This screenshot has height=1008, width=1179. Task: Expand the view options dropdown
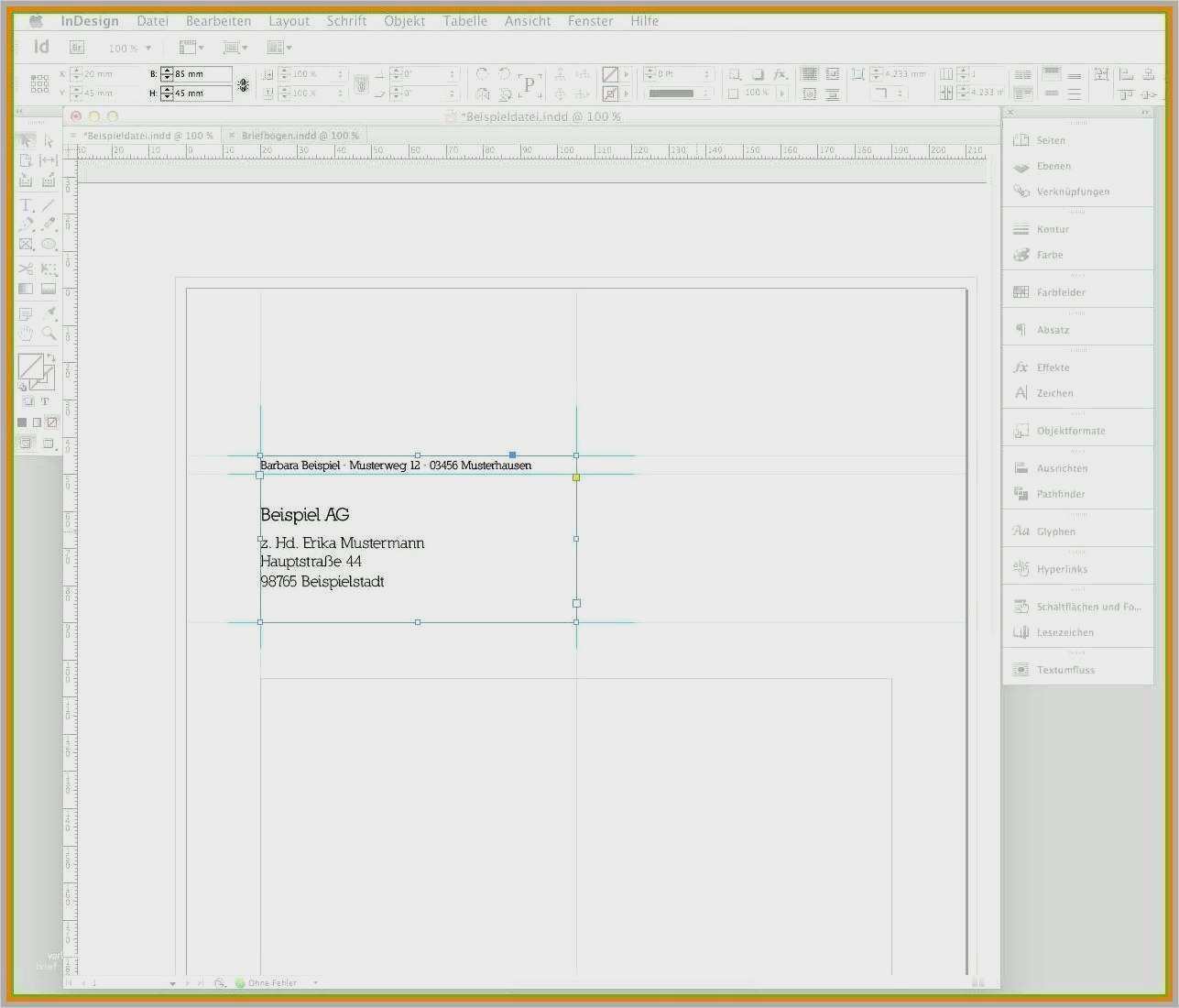pos(191,48)
